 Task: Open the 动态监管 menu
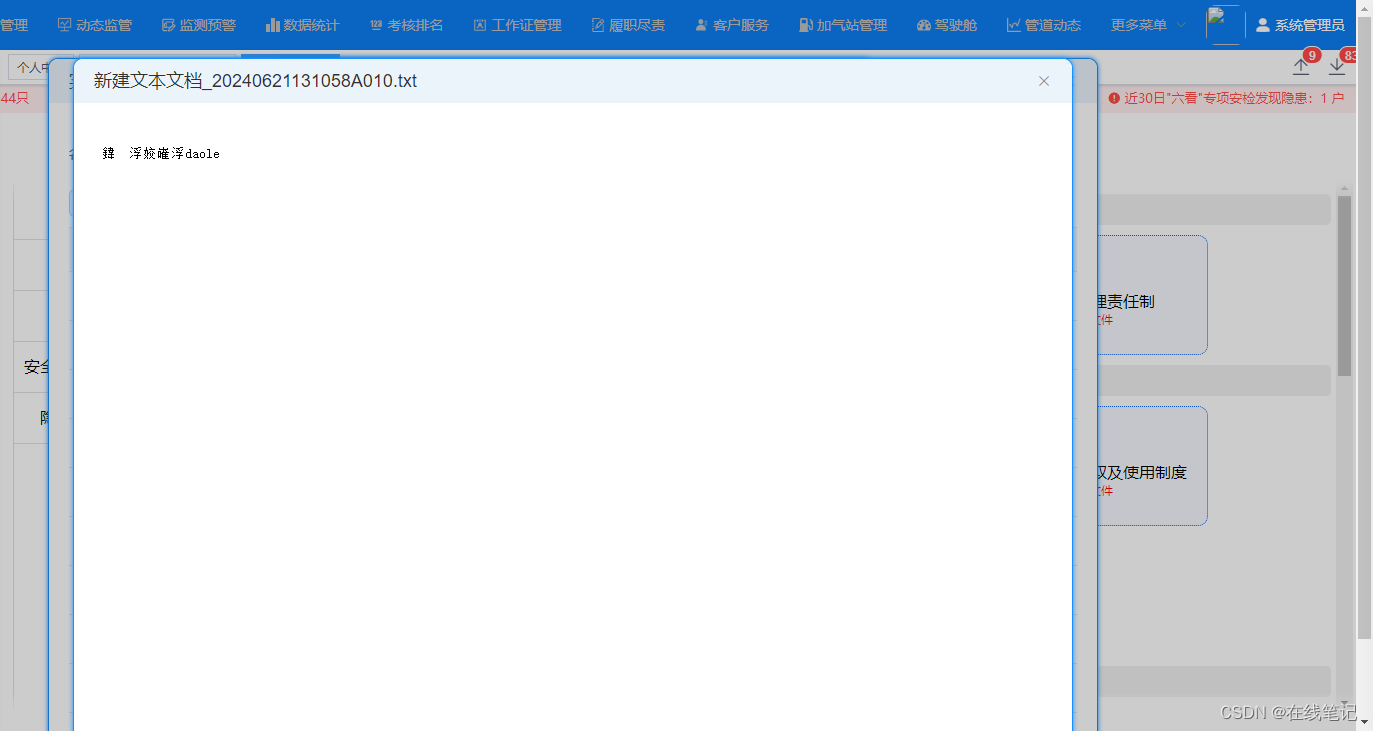pyautogui.click(x=95, y=25)
